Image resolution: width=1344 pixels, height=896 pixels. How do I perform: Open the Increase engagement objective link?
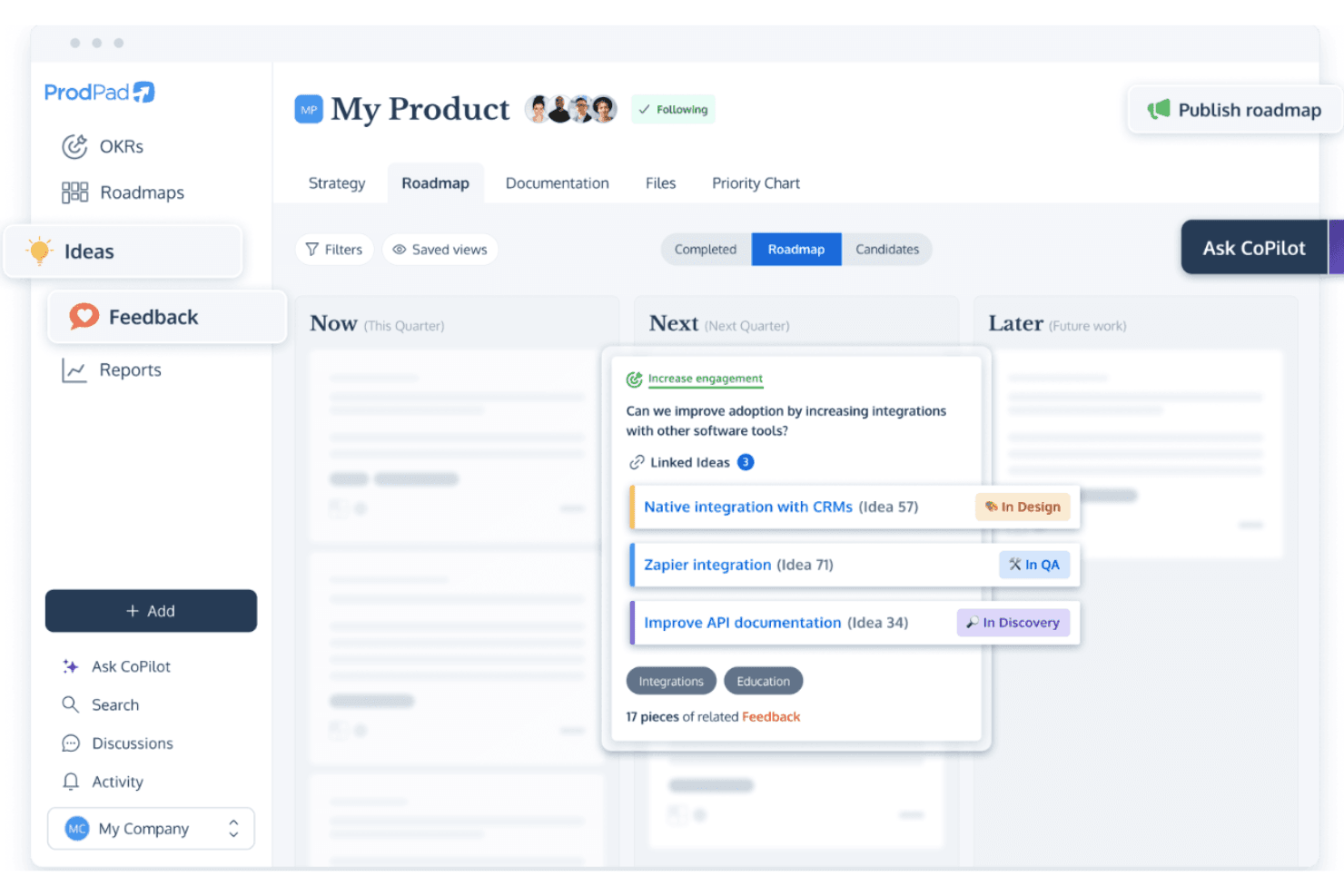tap(706, 379)
